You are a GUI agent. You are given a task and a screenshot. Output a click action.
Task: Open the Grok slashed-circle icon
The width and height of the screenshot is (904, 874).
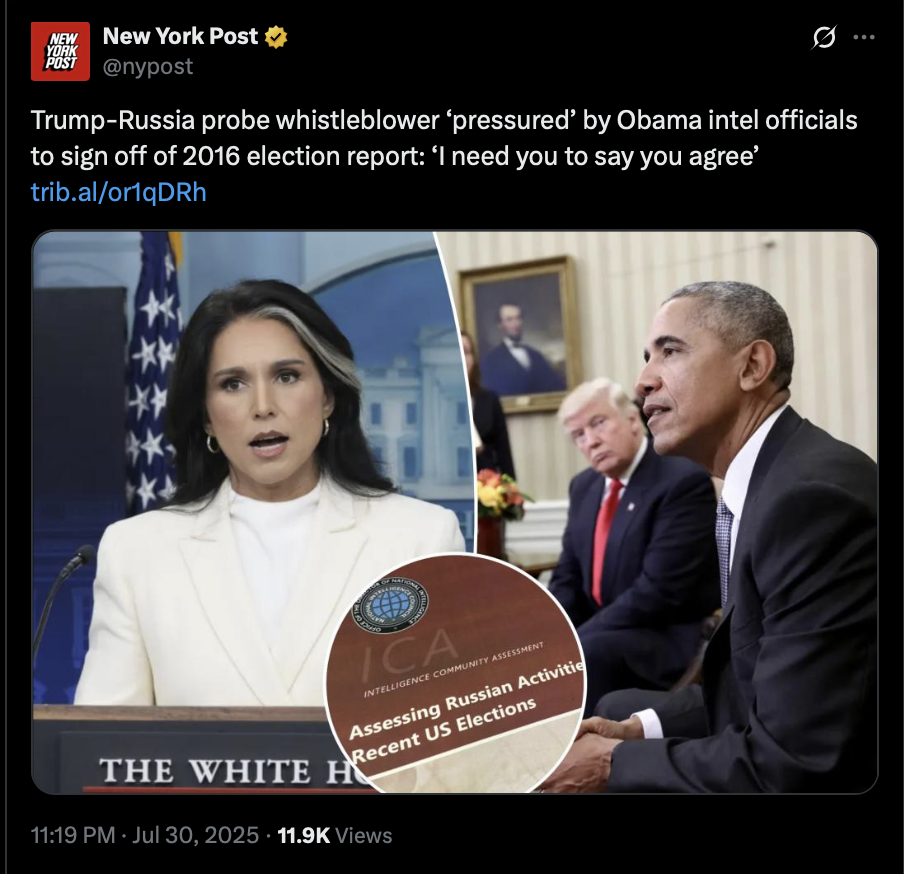[x=824, y=37]
